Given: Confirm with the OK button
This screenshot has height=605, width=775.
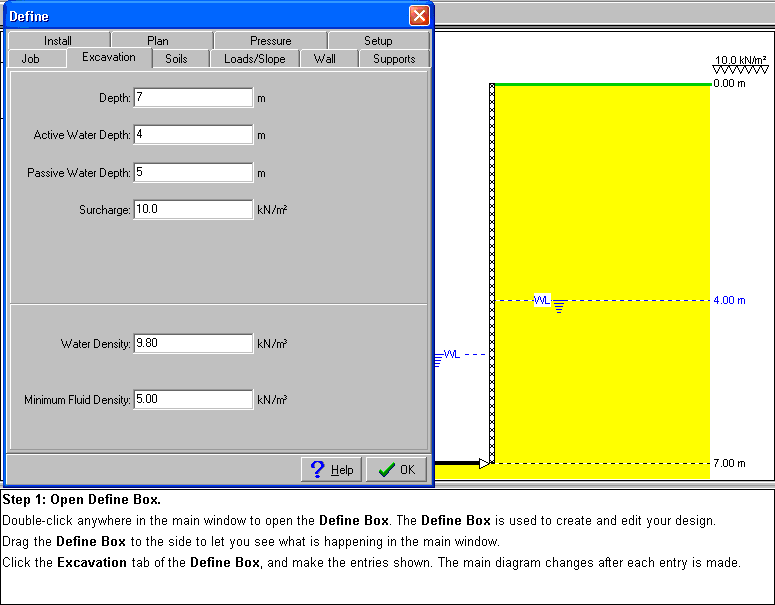Looking at the screenshot, I should point(397,470).
